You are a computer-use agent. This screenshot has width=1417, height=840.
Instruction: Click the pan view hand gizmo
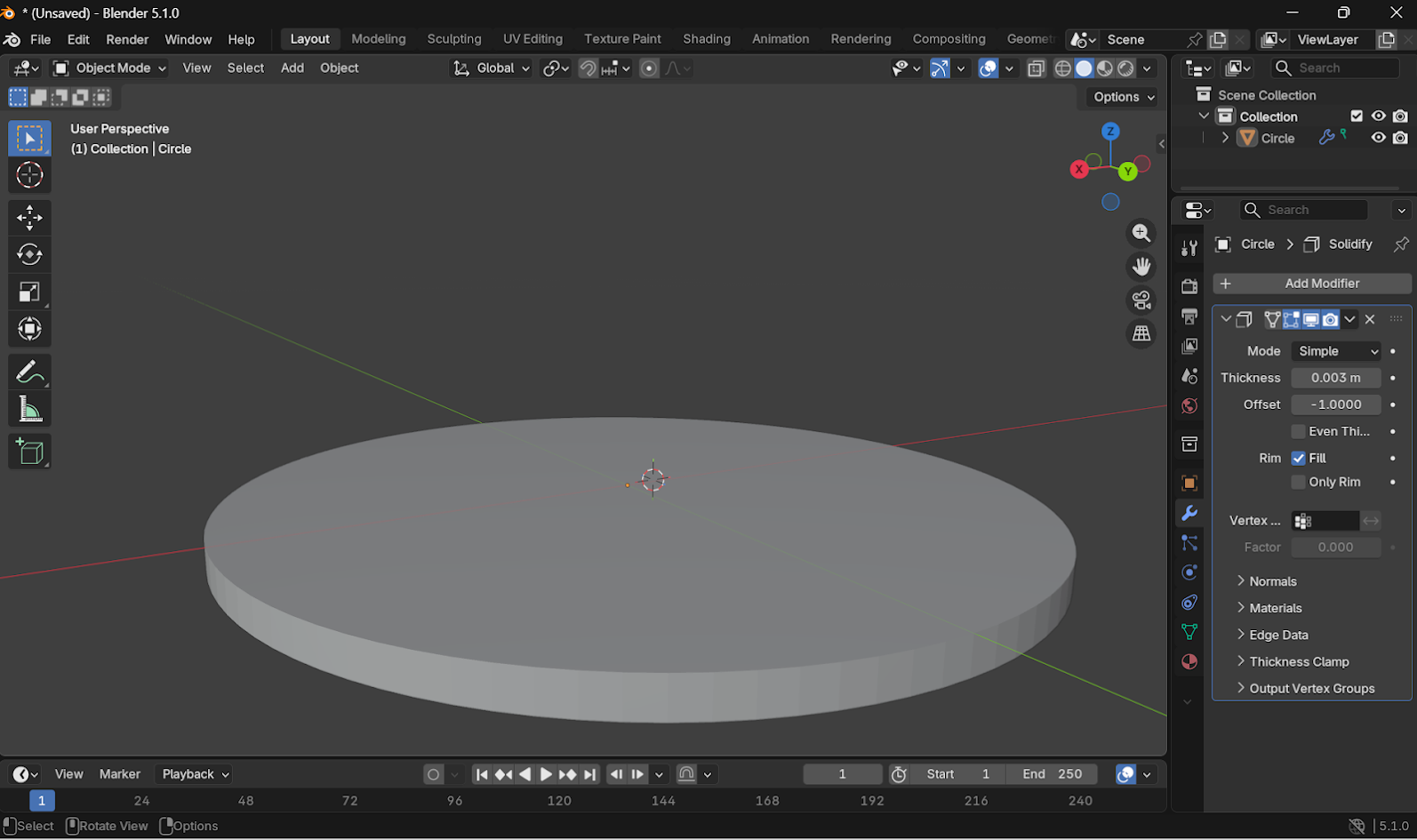pos(1141,267)
